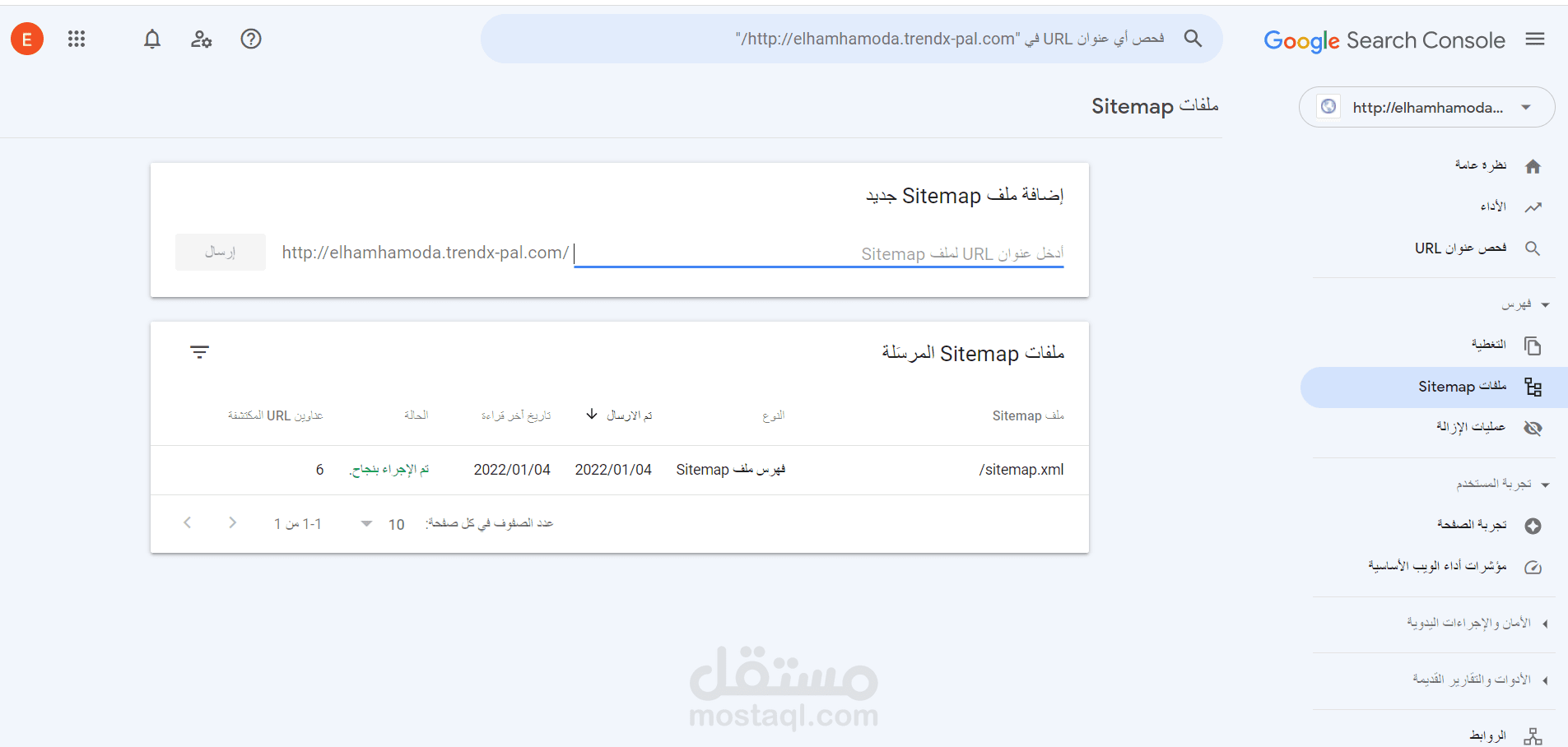Click the فهرس ملف Sitemap type cell
Viewport: 1568px width, 747px height.
click(731, 469)
